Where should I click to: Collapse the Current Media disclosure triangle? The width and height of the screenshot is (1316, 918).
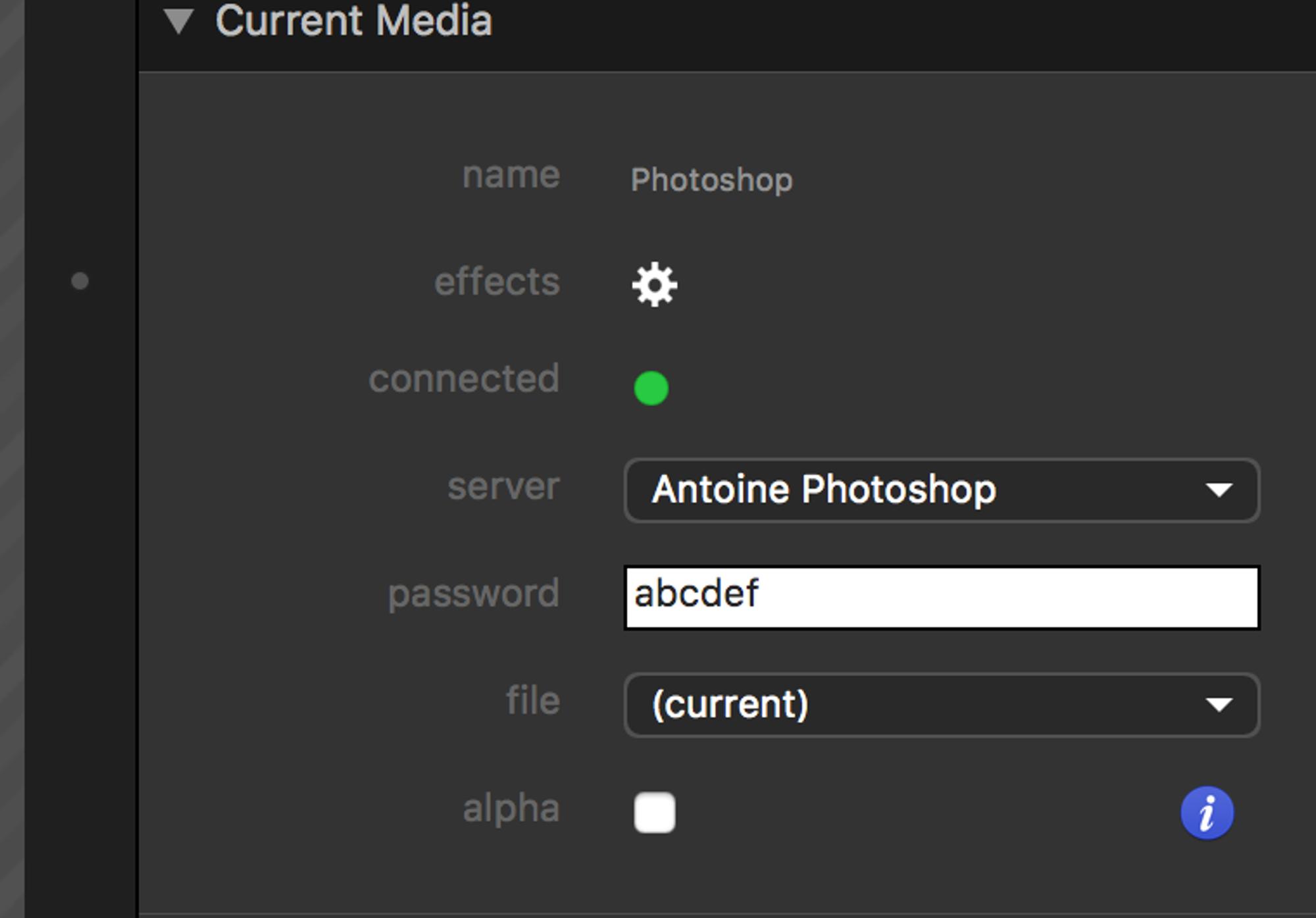click(x=178, y=21)
